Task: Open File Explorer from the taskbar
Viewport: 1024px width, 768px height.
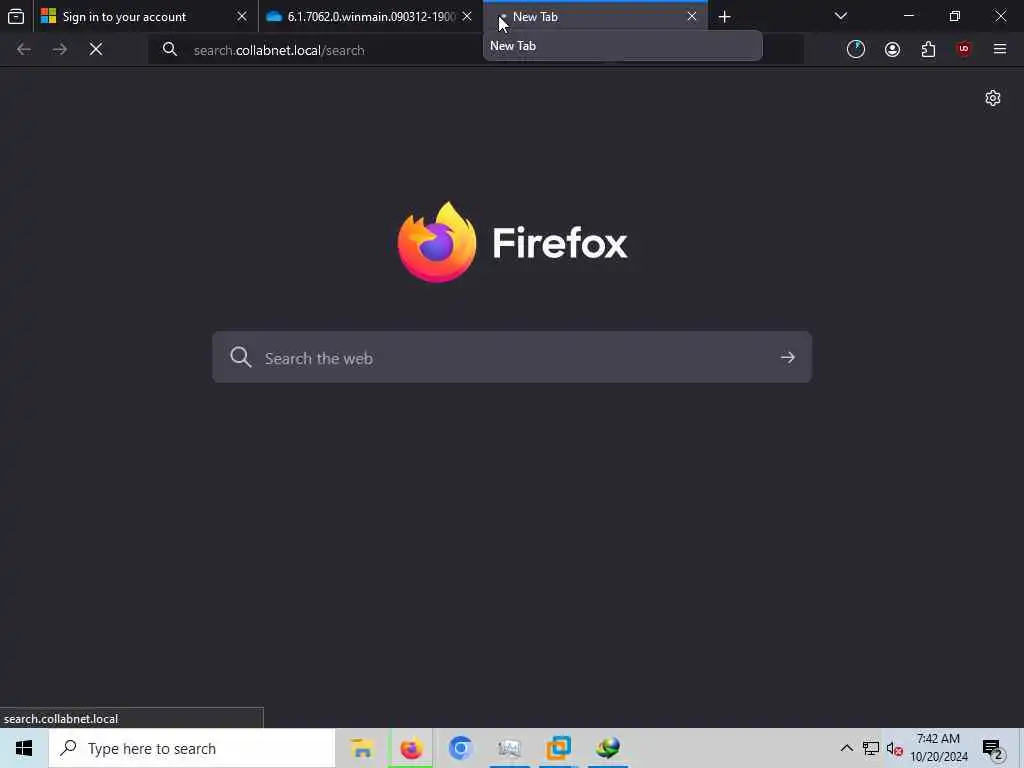Action: click(x=361, y=748)
